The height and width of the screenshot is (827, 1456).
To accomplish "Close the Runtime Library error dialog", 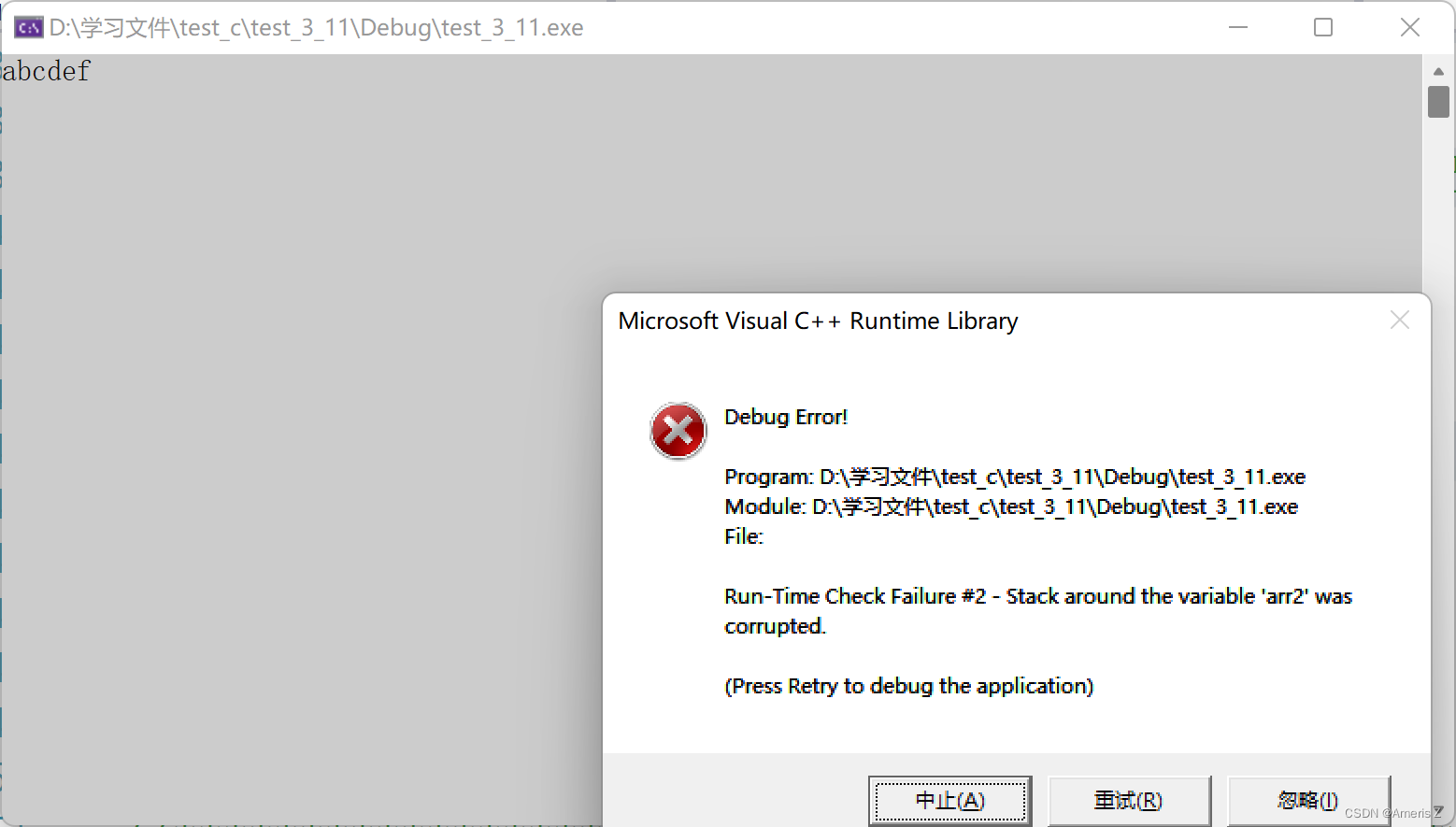I will 1399,321.
